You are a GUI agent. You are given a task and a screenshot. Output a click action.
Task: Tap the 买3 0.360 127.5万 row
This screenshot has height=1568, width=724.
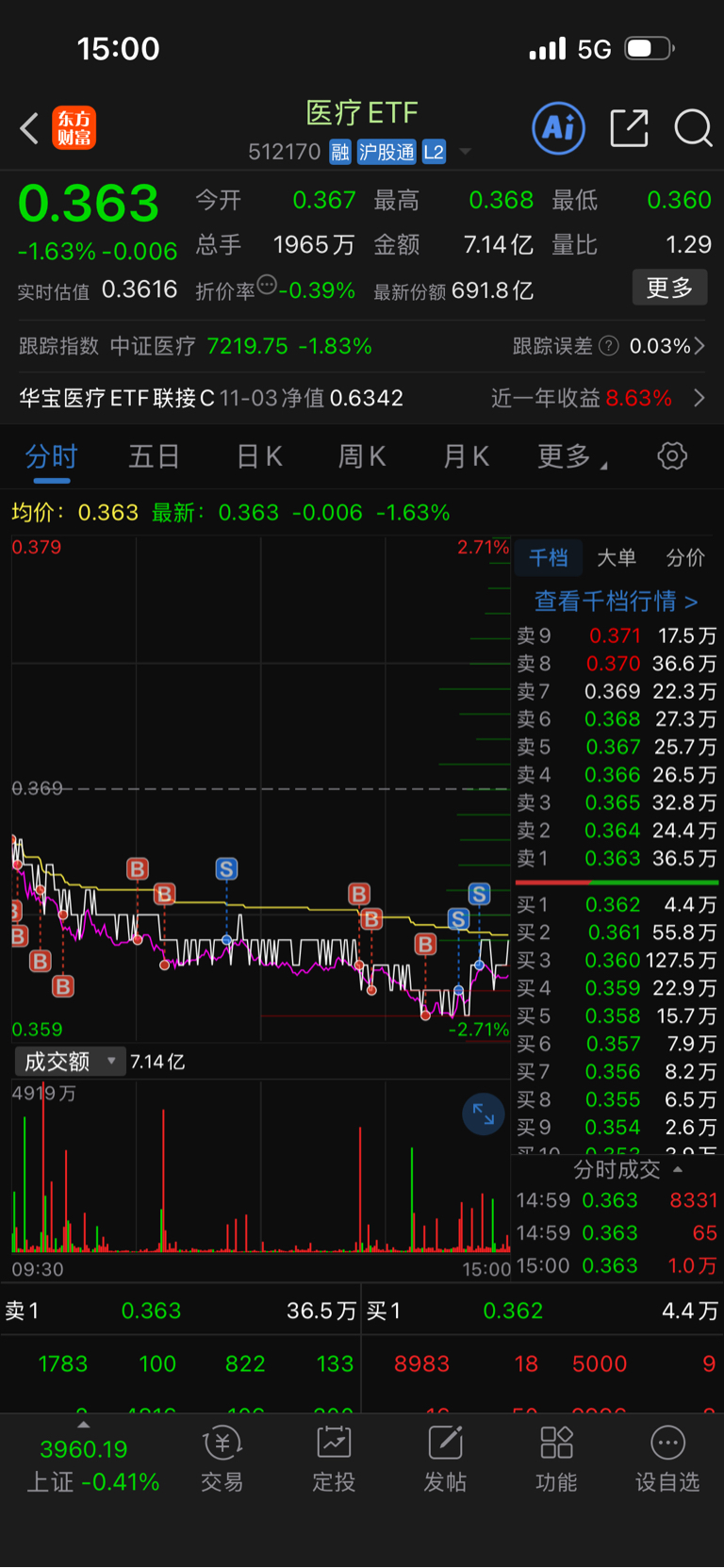coord(617,961)
